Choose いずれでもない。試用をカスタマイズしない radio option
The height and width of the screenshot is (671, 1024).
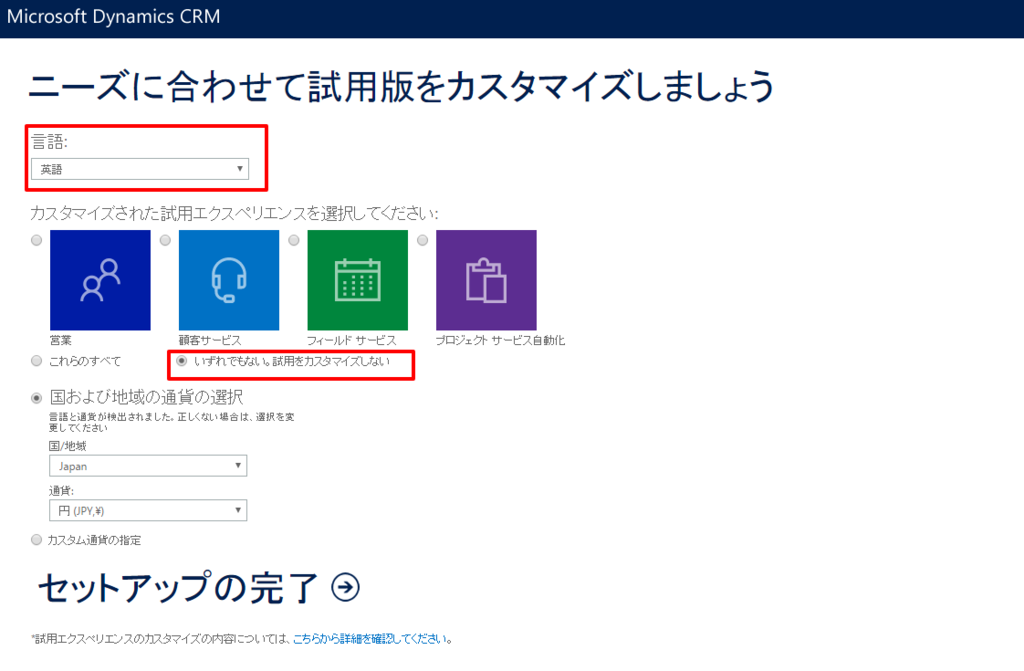pos(182,361)
